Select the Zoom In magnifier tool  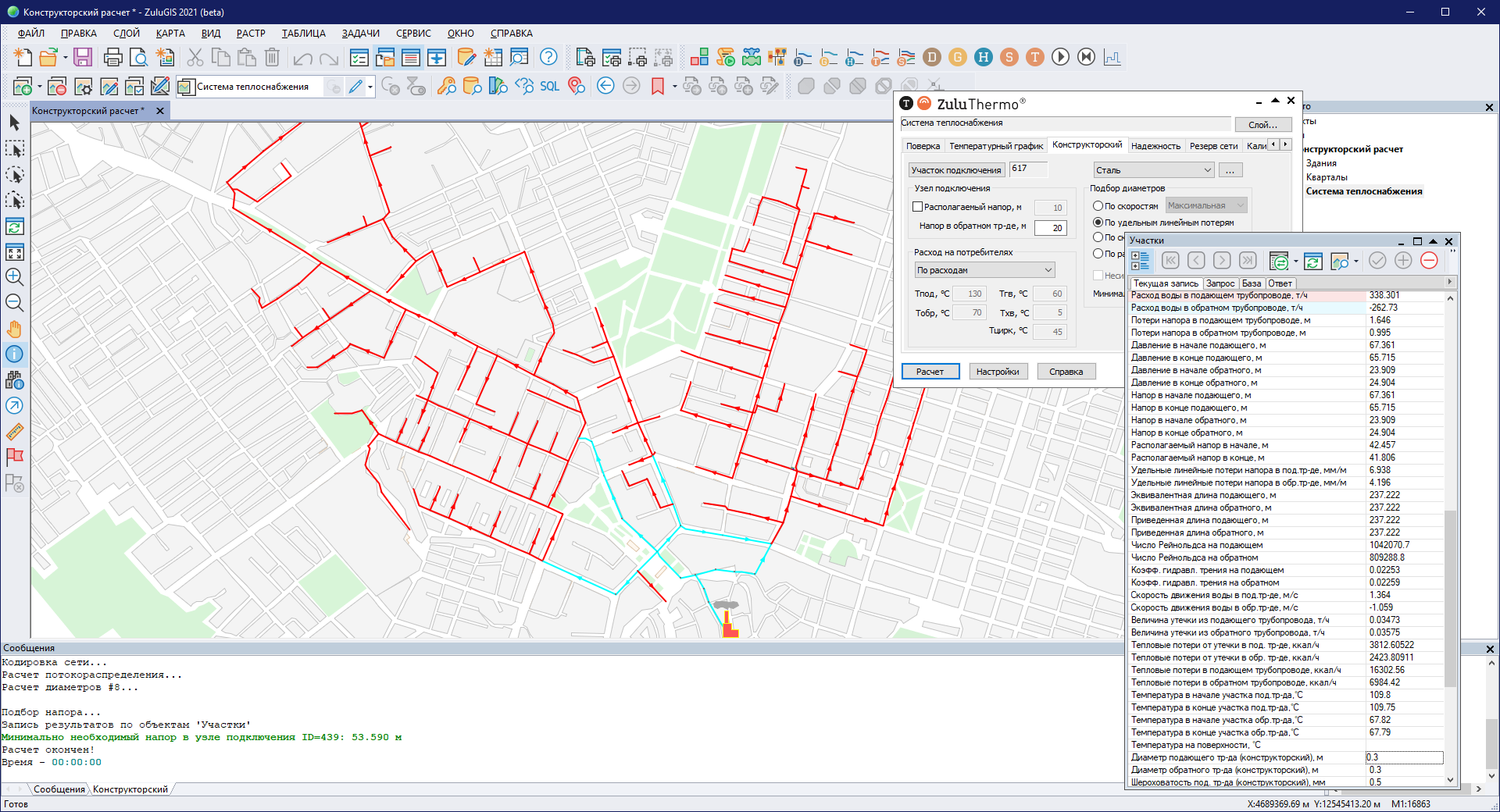click(14, 277)
